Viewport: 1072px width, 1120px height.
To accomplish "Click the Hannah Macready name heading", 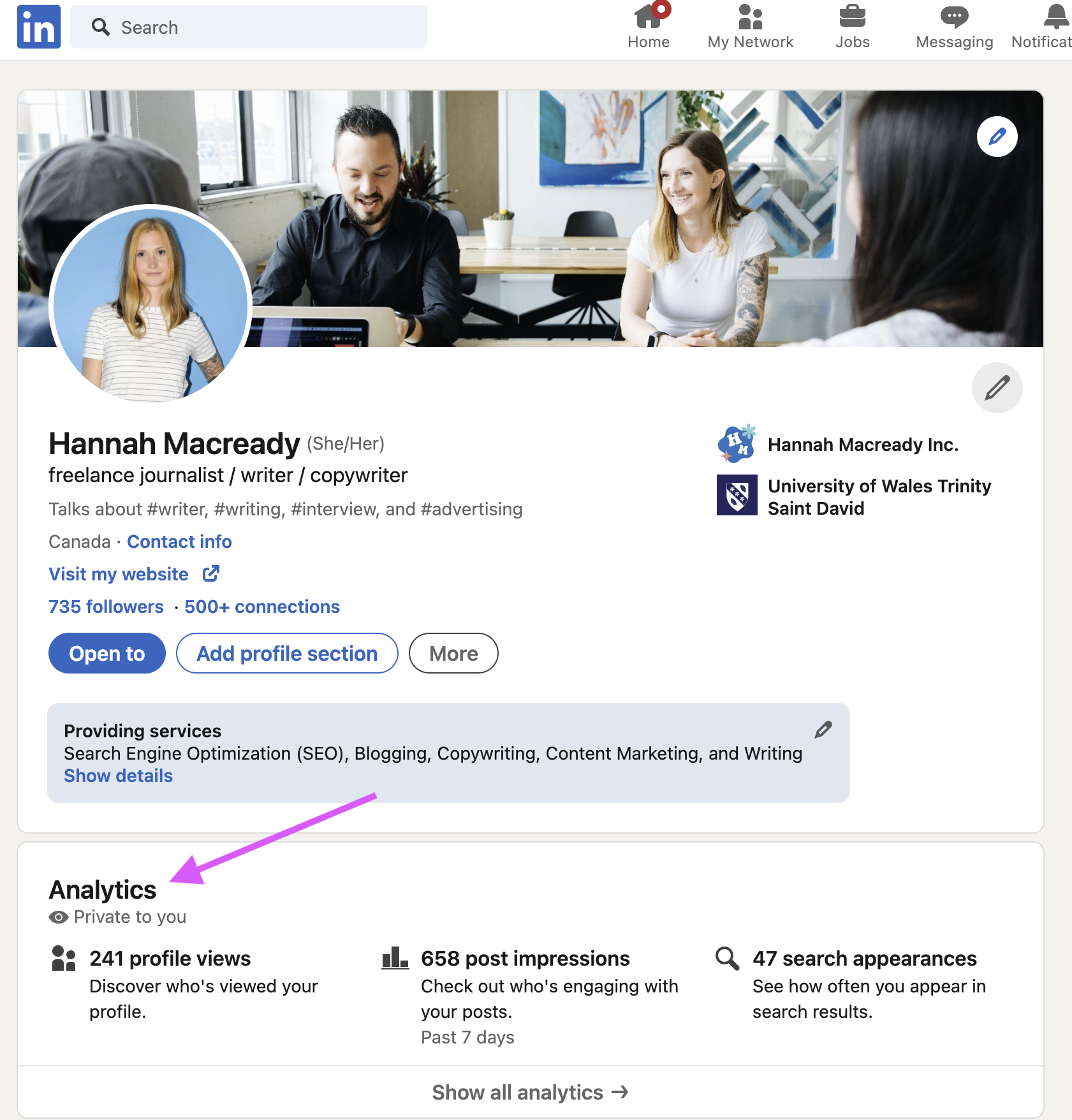I will click(174, 444).
